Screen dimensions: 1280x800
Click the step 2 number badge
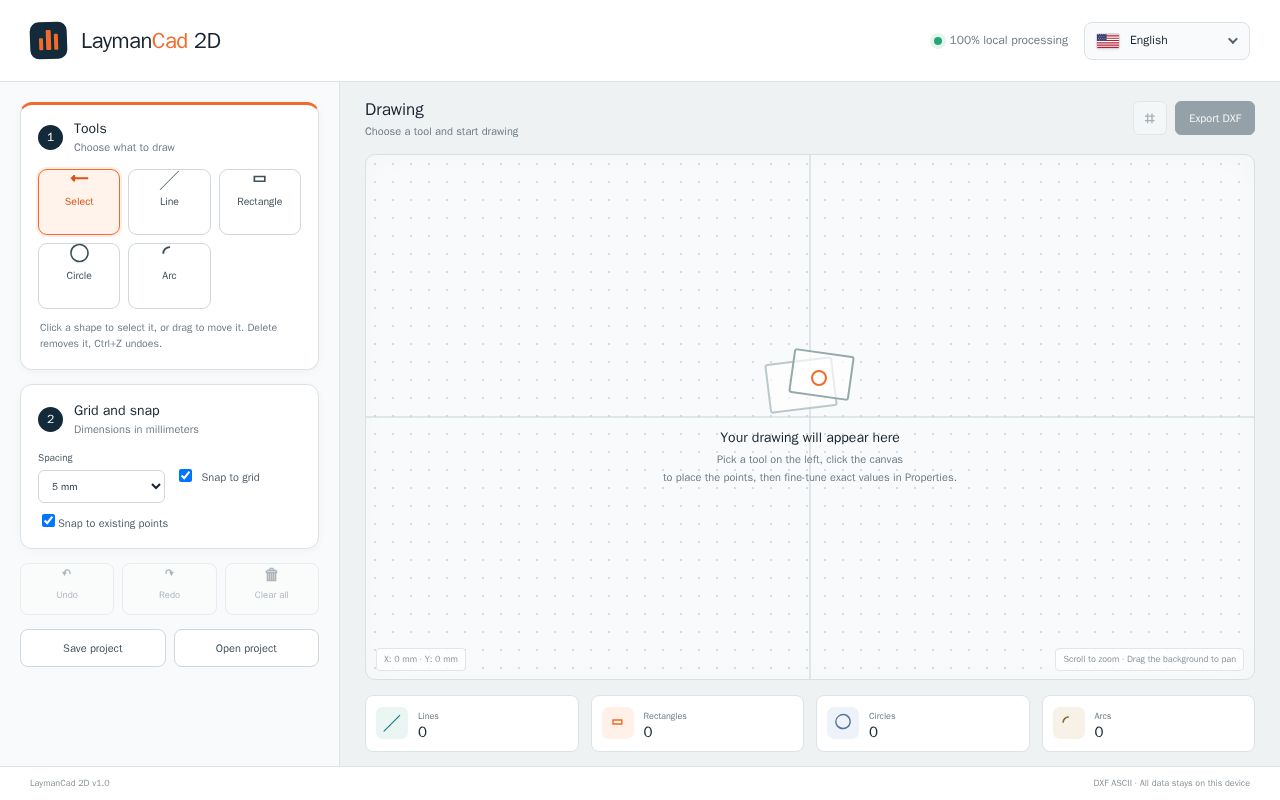click(x=50, y=420)
